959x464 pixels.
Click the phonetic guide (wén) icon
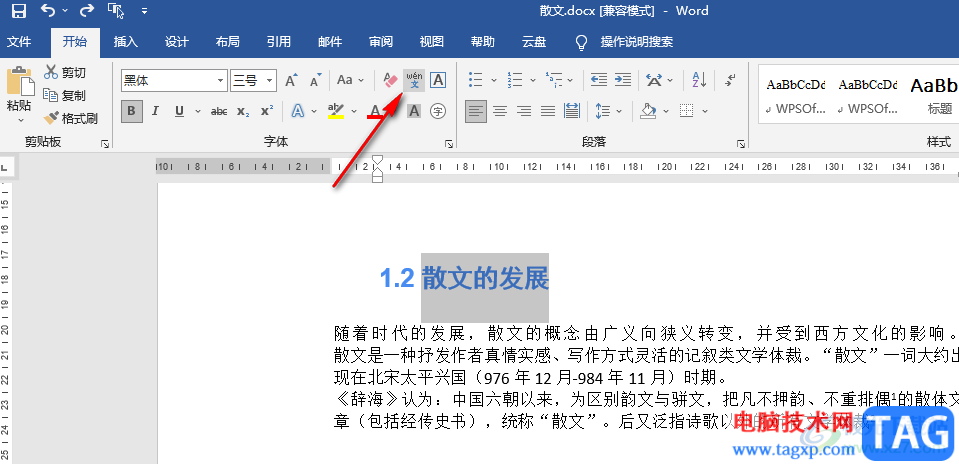414,80
